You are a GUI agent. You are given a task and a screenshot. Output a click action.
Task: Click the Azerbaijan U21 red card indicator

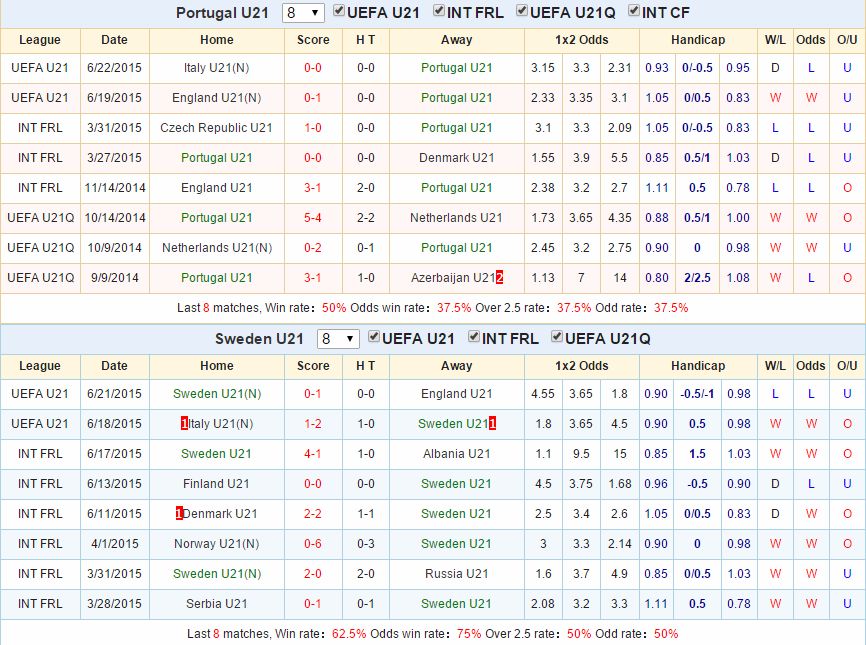click(499, 278)
